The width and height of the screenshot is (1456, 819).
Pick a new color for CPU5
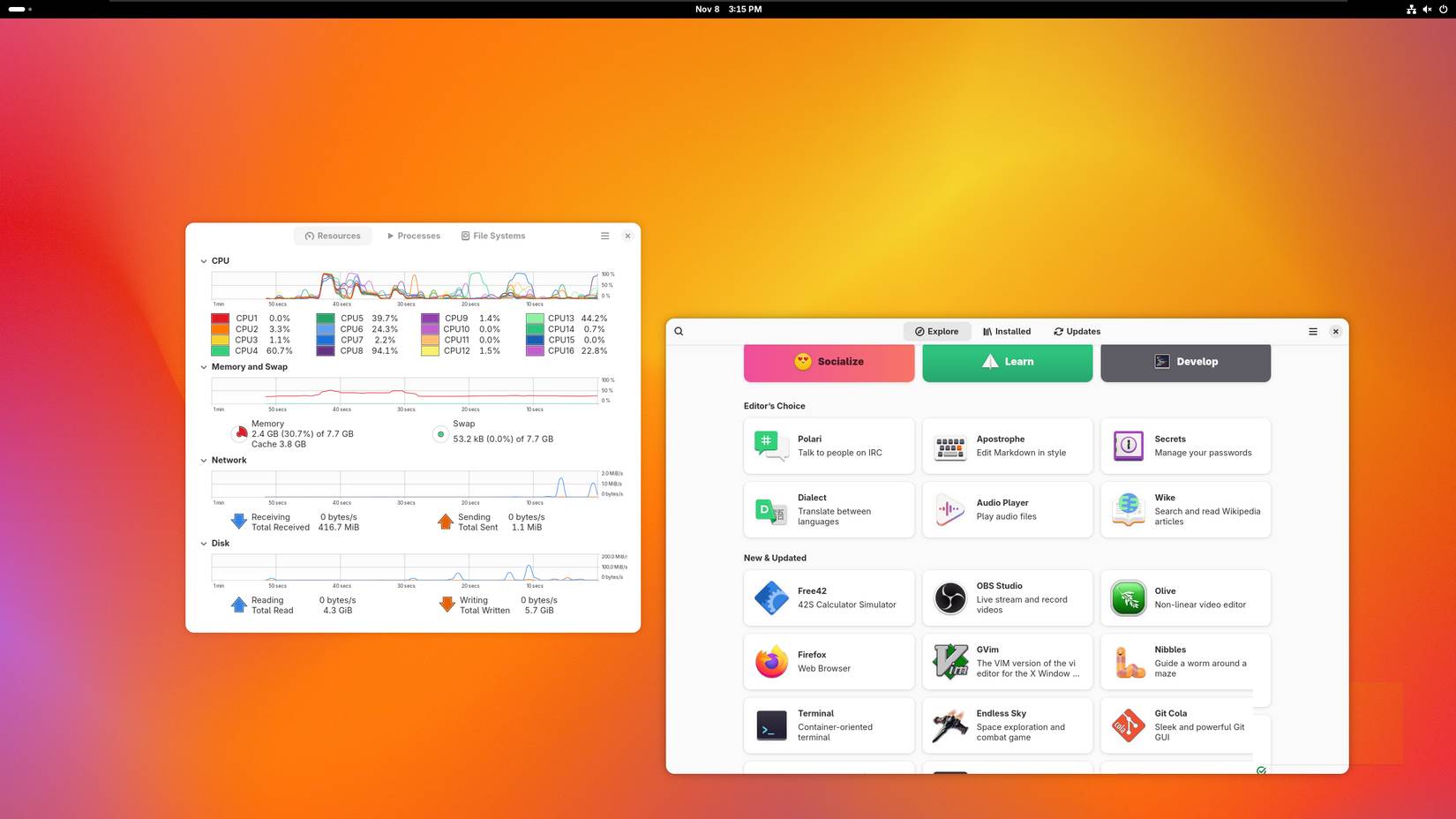[x=326, y=319]
